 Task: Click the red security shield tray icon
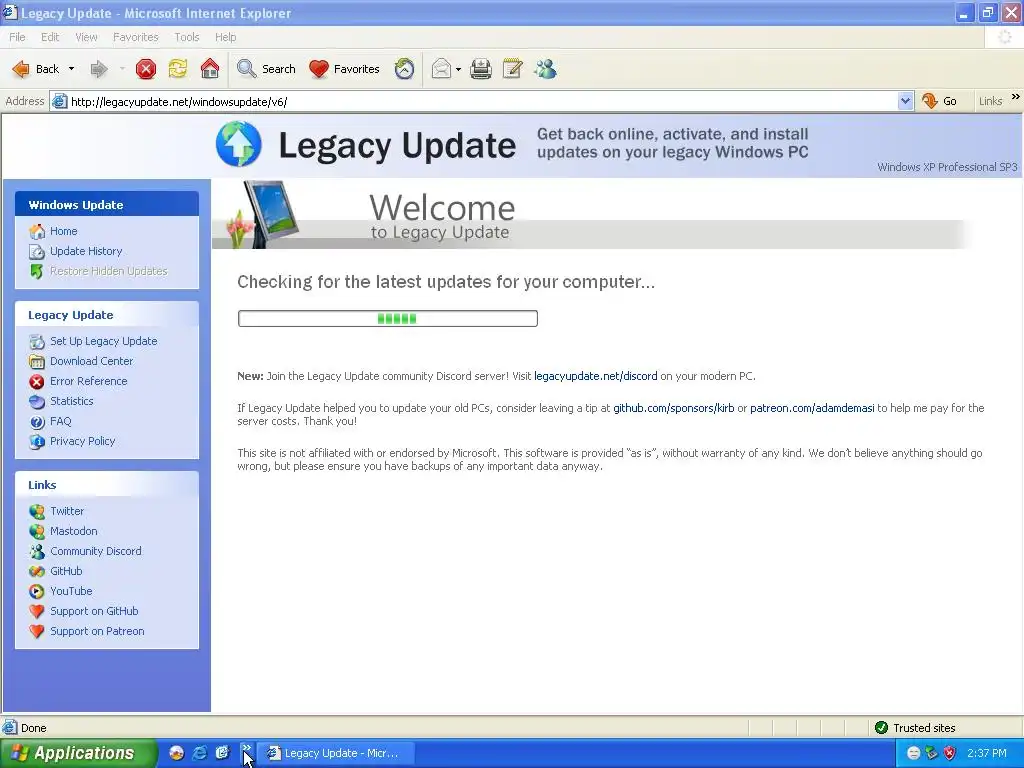click(x=950, y=753)
